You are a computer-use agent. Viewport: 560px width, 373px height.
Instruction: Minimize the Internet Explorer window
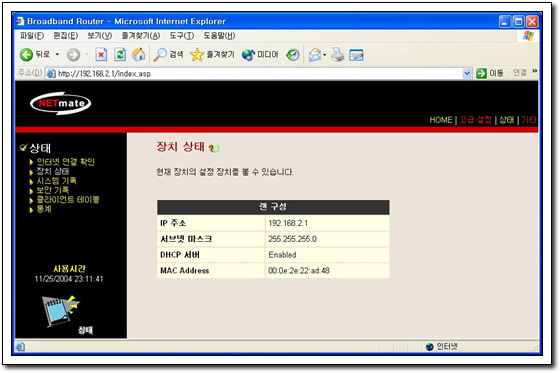tap(505, 22)
